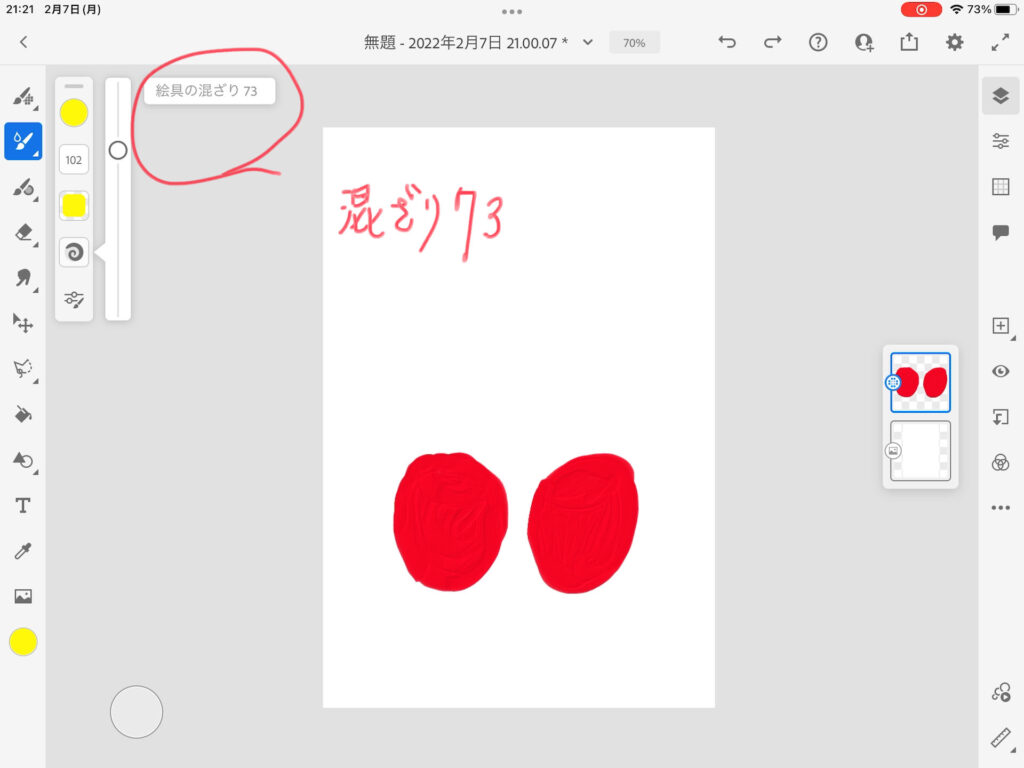Viewport: 1024px width, 768px height.
Task: Open the Comments panel
Action: 1000,232
